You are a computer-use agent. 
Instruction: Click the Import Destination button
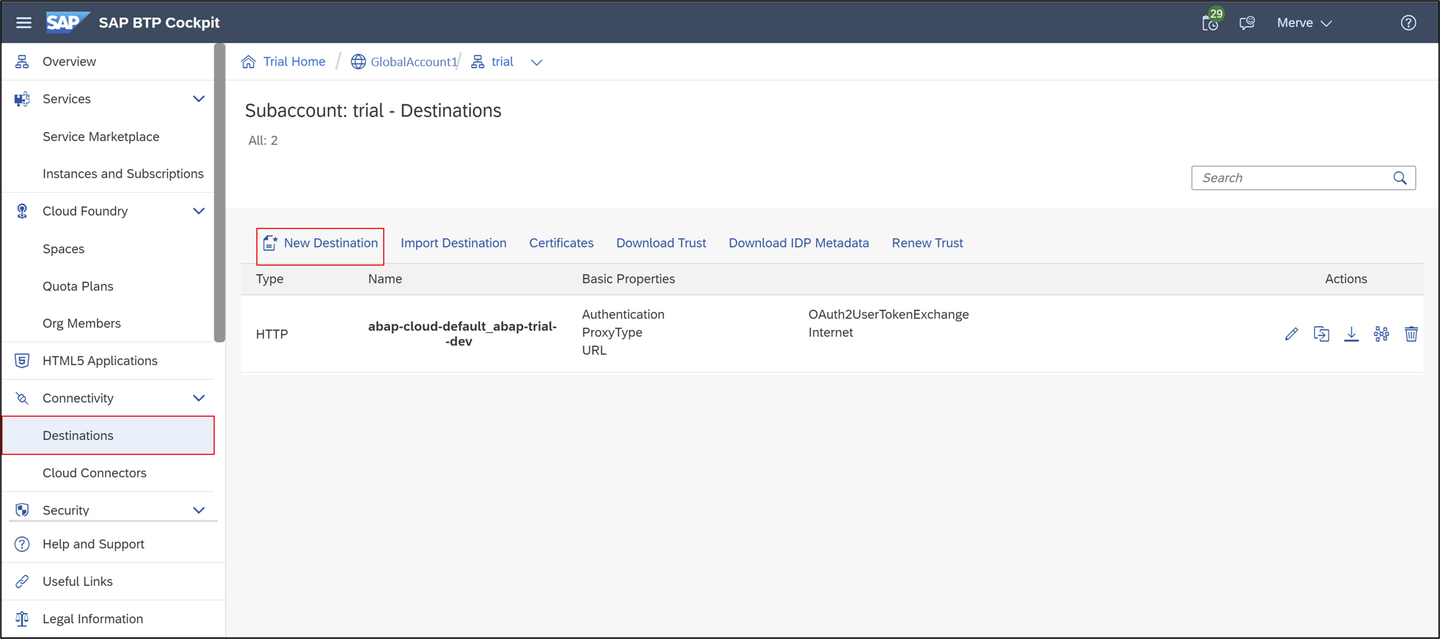tap(454, 243)
